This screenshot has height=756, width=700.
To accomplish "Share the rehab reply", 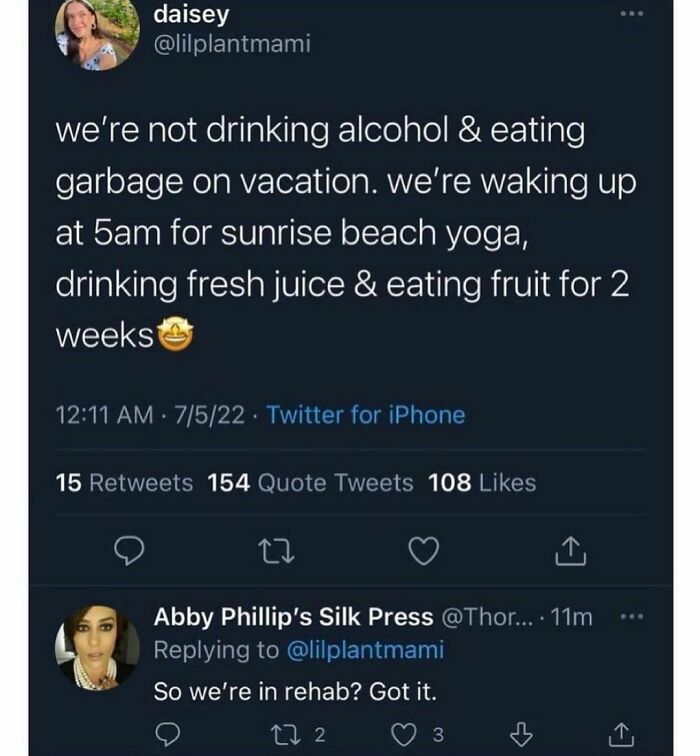I will (621, 735).
